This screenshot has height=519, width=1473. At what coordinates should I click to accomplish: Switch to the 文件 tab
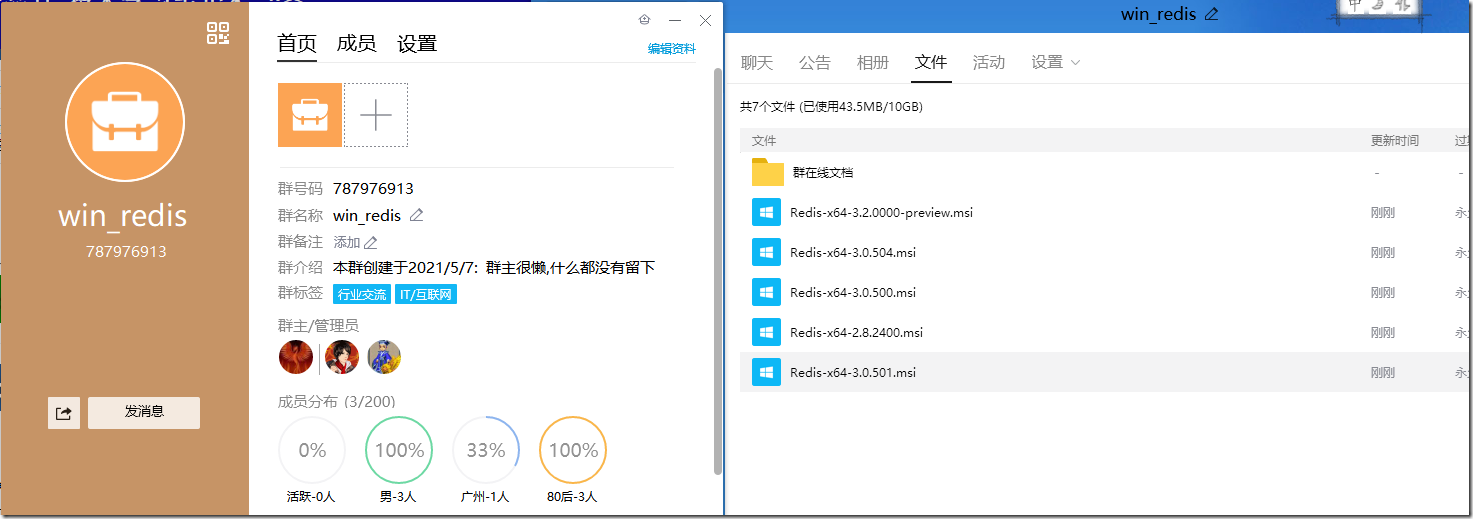click(931, 62)
